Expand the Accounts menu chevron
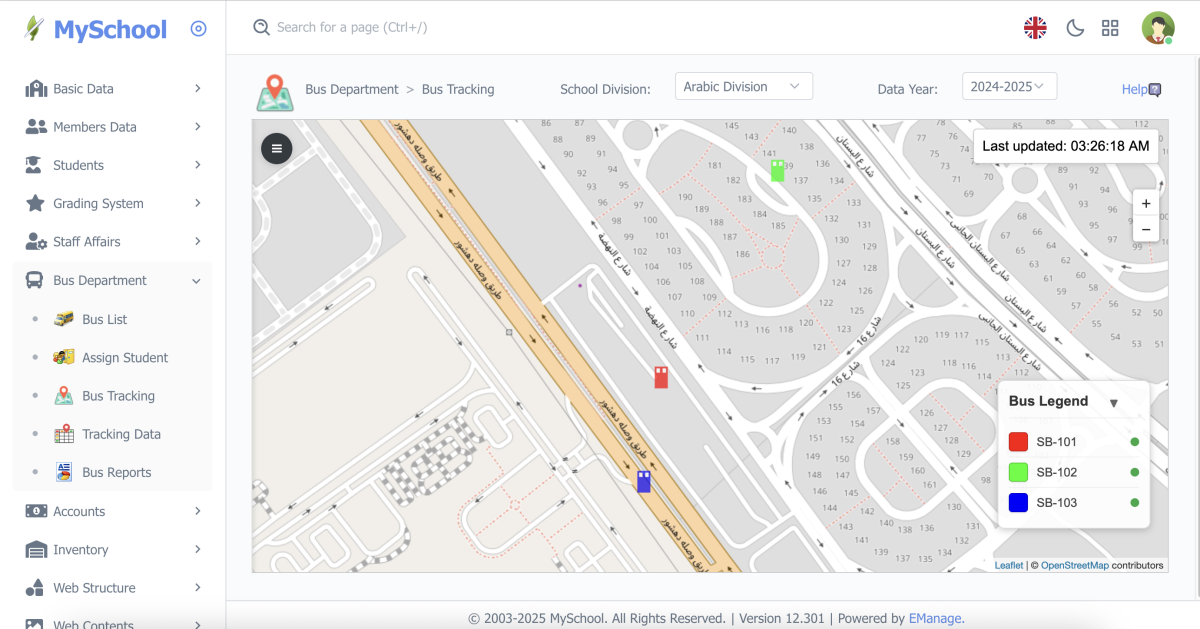The width and height of the screenshot is (1200, 629). 198,511
